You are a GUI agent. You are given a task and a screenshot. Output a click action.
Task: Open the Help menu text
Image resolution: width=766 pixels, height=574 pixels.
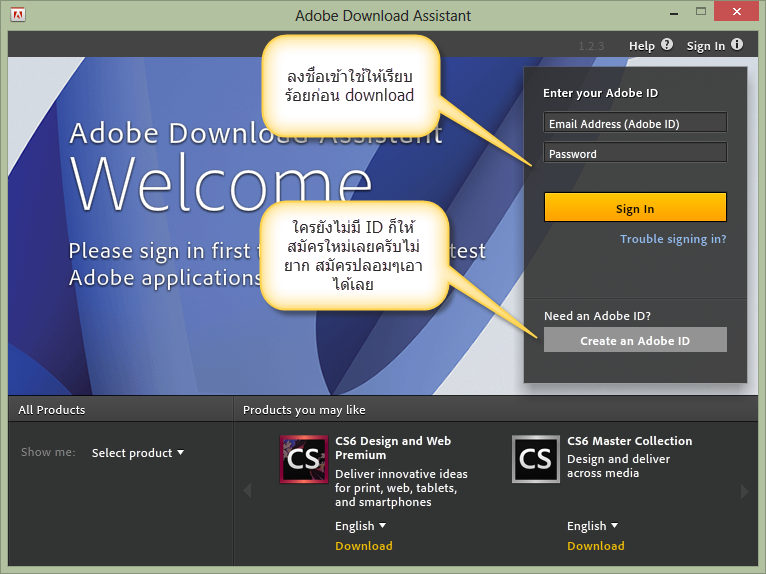(x=641, y=46)
